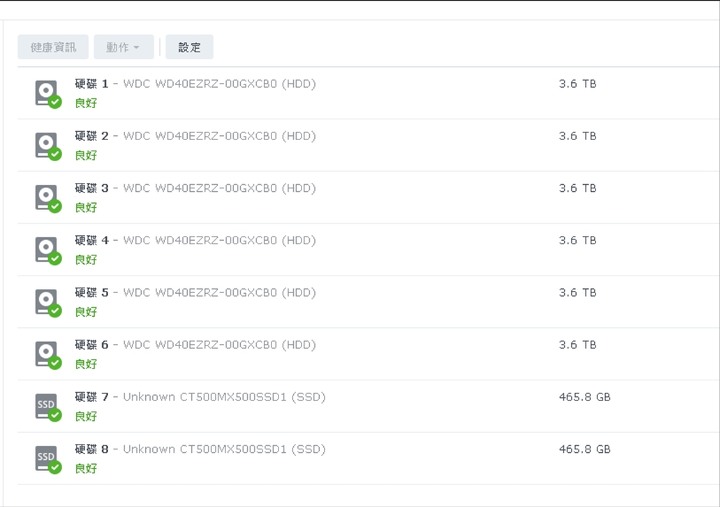Image resolution: width=720 pixels, height=507 pixels.
Task: Open the 動作 dropdown menu
Action: tap(124, 47)
